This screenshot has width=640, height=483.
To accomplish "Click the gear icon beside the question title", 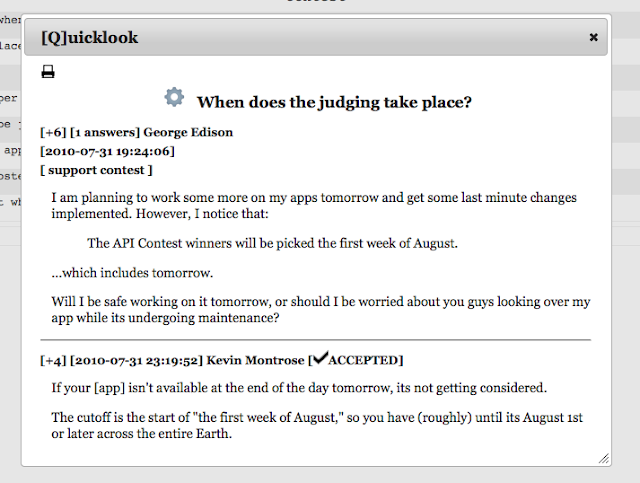I will point(174,97).
